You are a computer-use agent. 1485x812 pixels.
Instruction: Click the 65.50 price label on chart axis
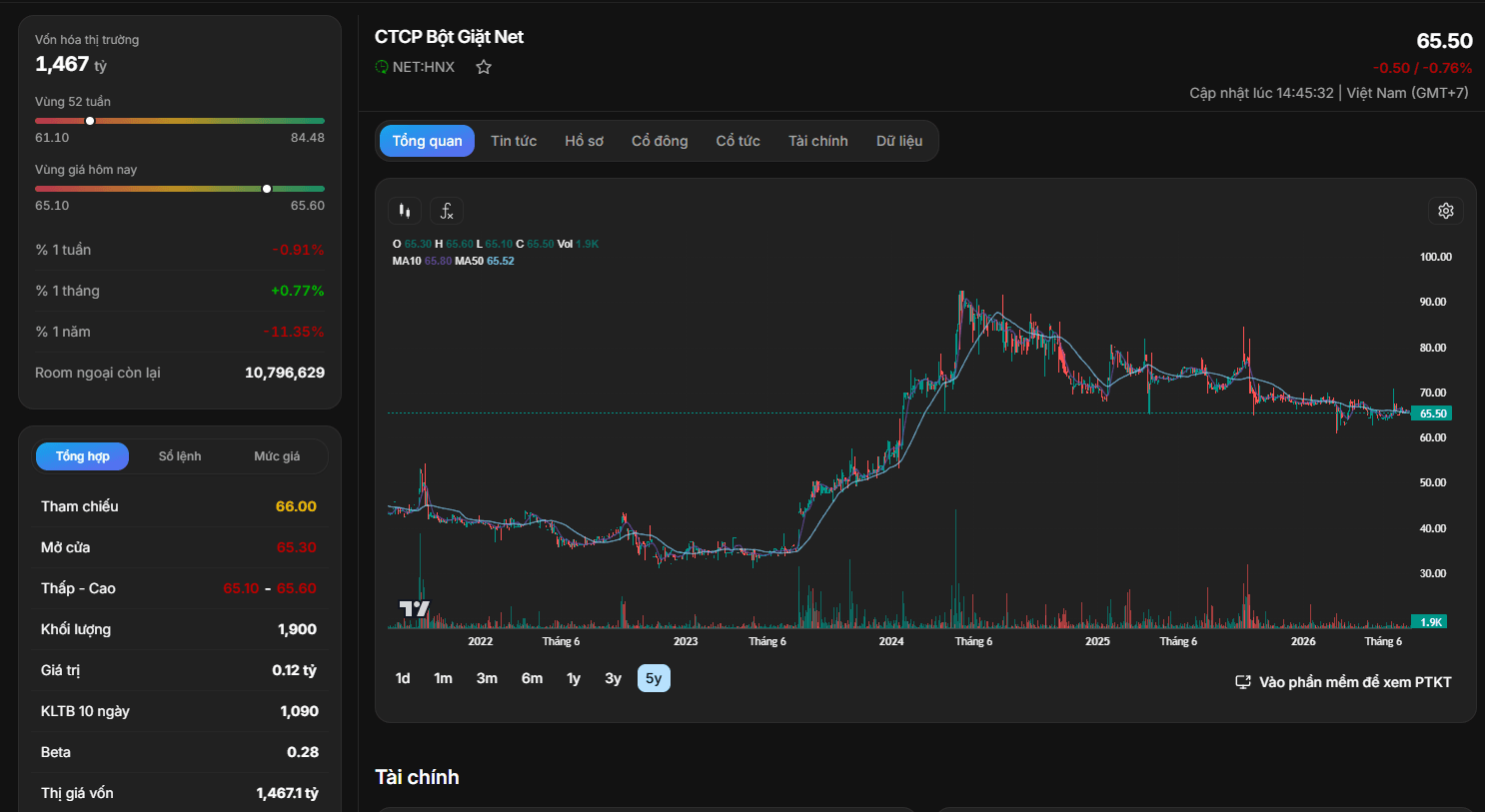(x=1431, y=413)
